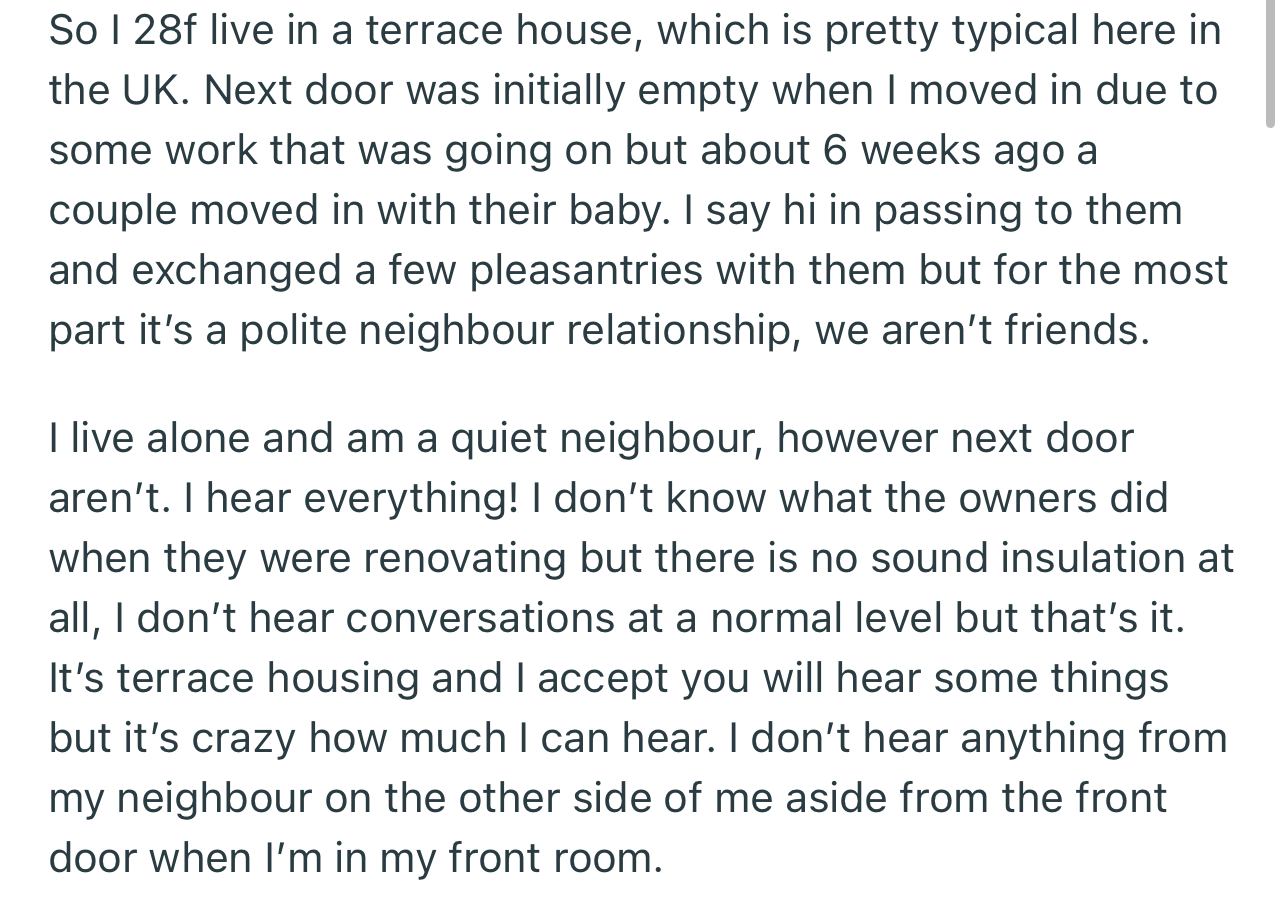Click the word "owners" in the post
The width and height of the screenshot is (1284, 900).
(x=1014, y=498)
